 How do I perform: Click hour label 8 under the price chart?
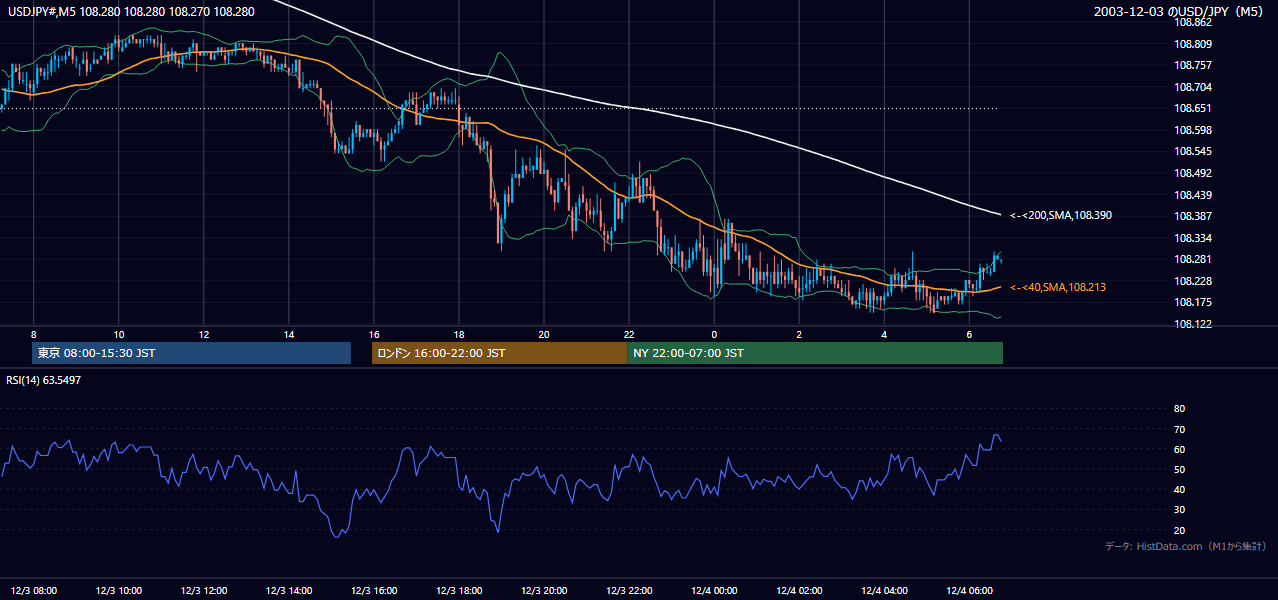(33, 334)
